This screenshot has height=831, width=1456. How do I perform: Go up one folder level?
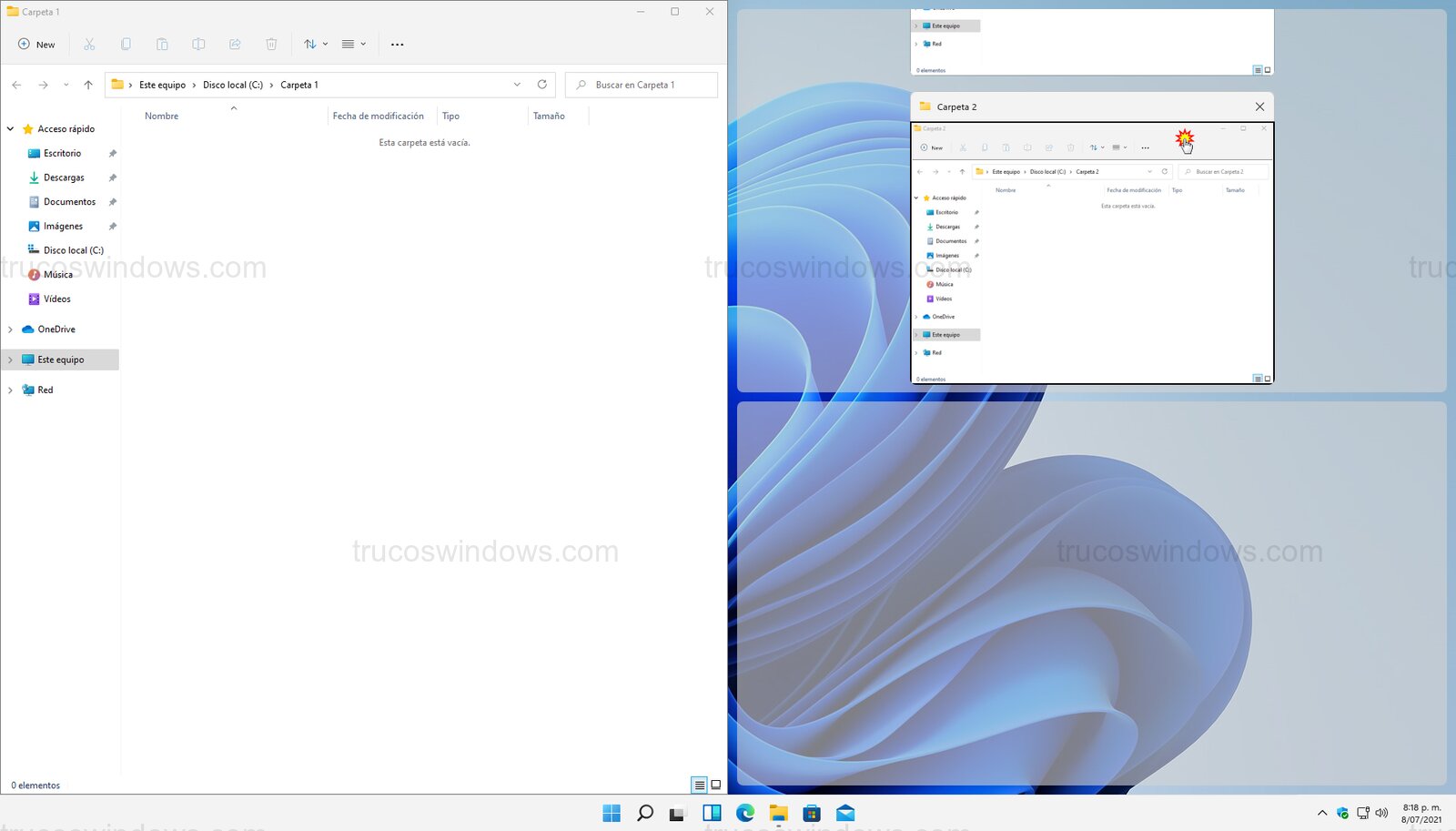click(x=88, y=85)
